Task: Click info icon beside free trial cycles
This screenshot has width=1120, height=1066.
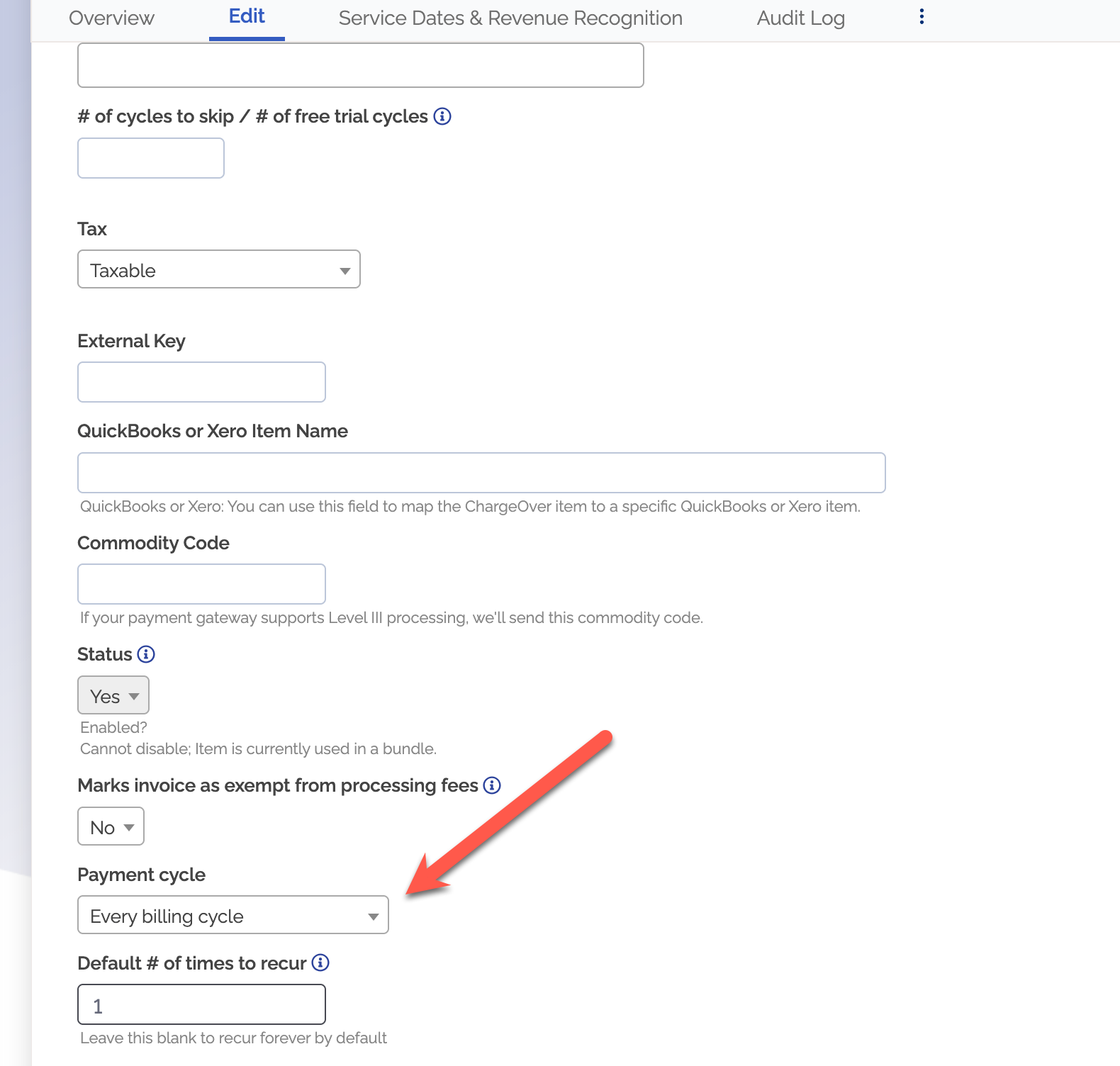Action: (x=442, y=116)
